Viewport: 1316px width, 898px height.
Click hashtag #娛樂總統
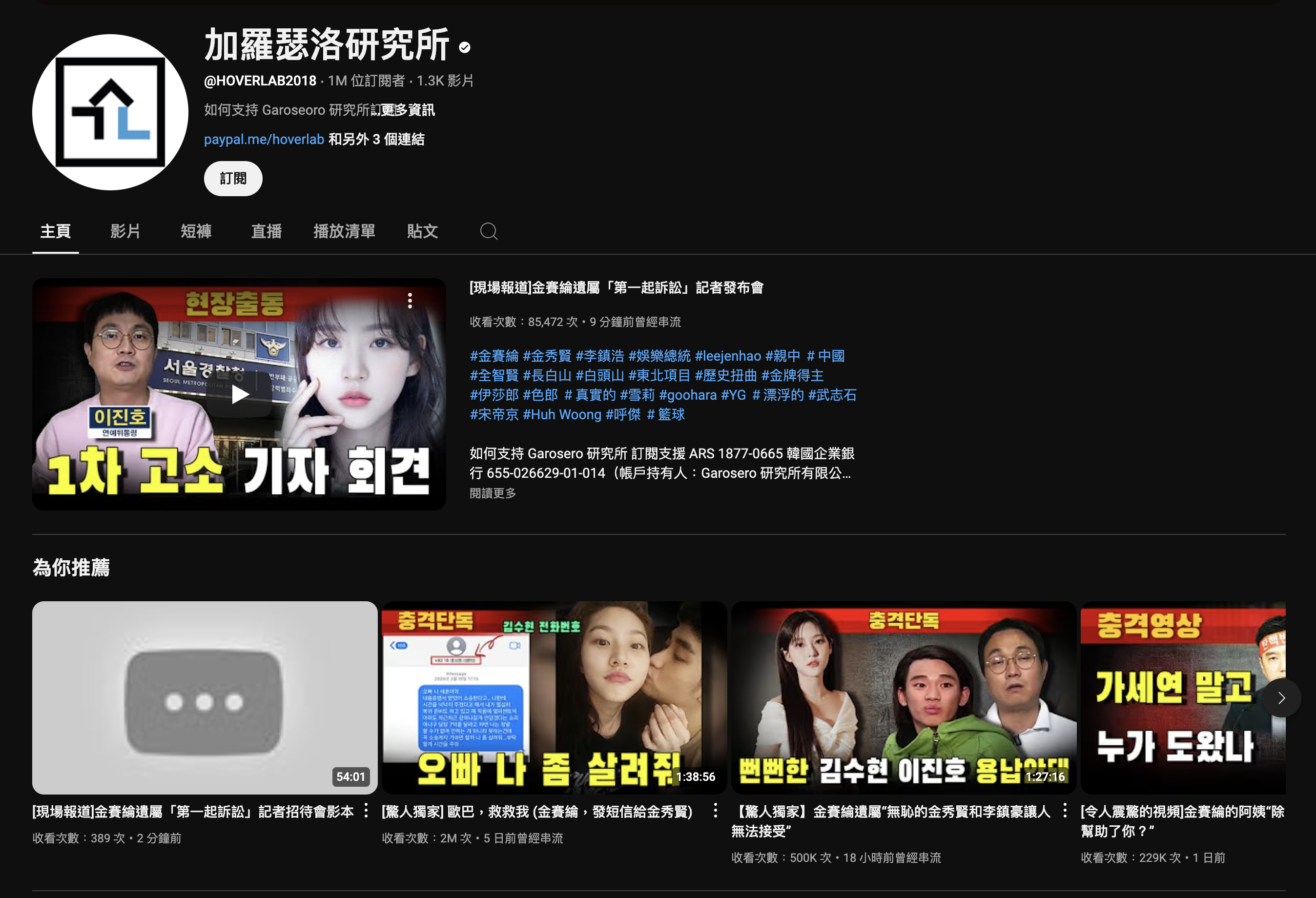point(659,356)
